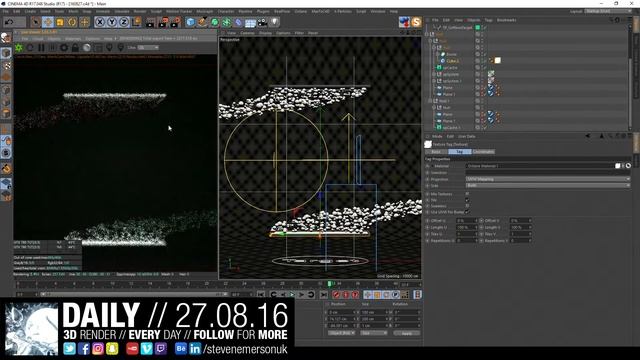Viewport: 640px width, 360px height.
Task: Open the Side dropdown
Action: [x=548, y=185]
